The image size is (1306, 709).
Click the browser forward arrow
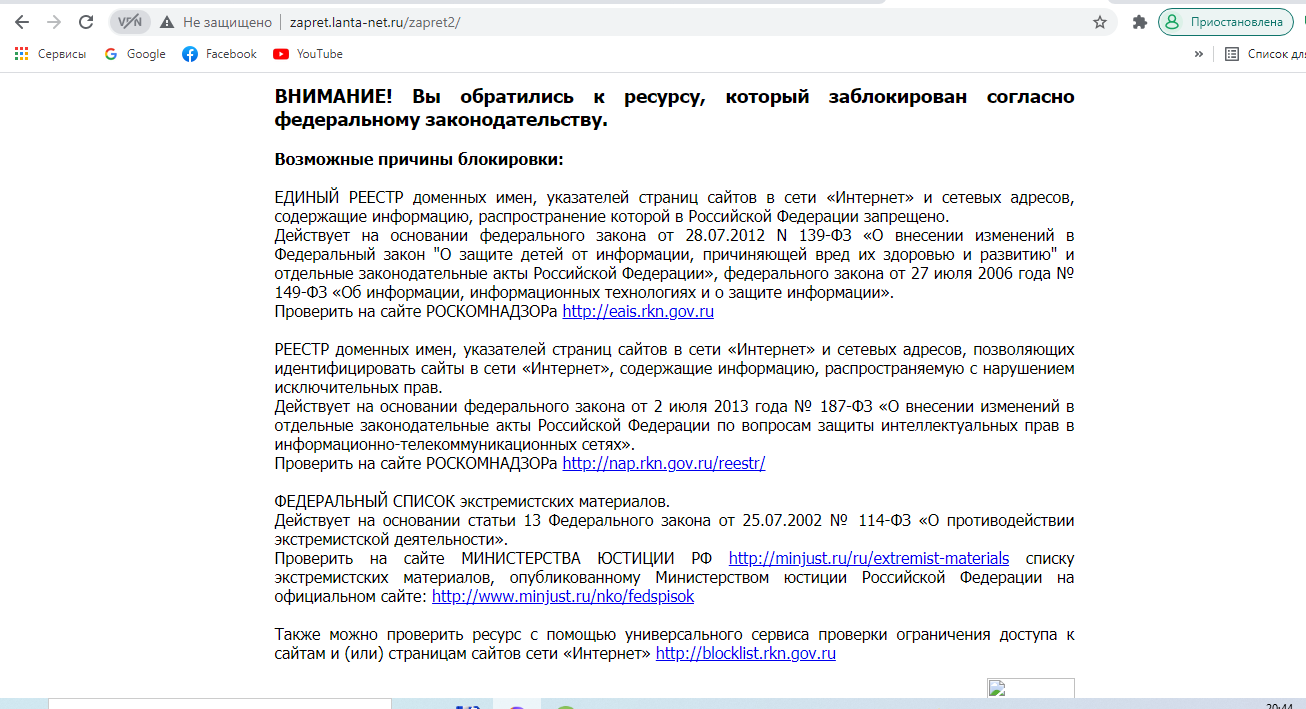point(54,22)
